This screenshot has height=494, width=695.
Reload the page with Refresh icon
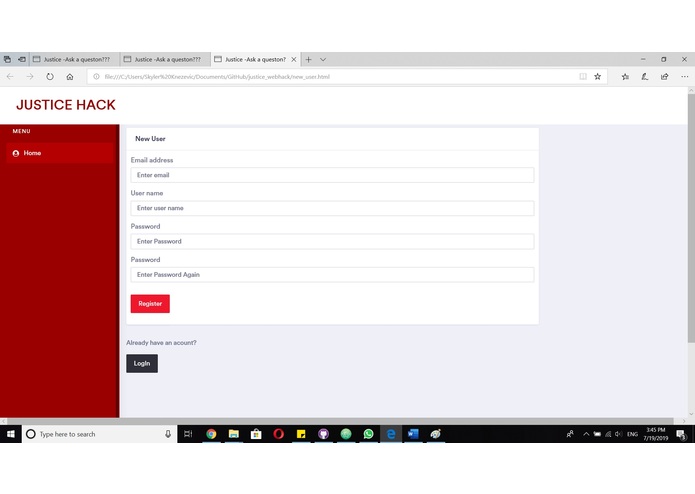[x=50, y=77]
